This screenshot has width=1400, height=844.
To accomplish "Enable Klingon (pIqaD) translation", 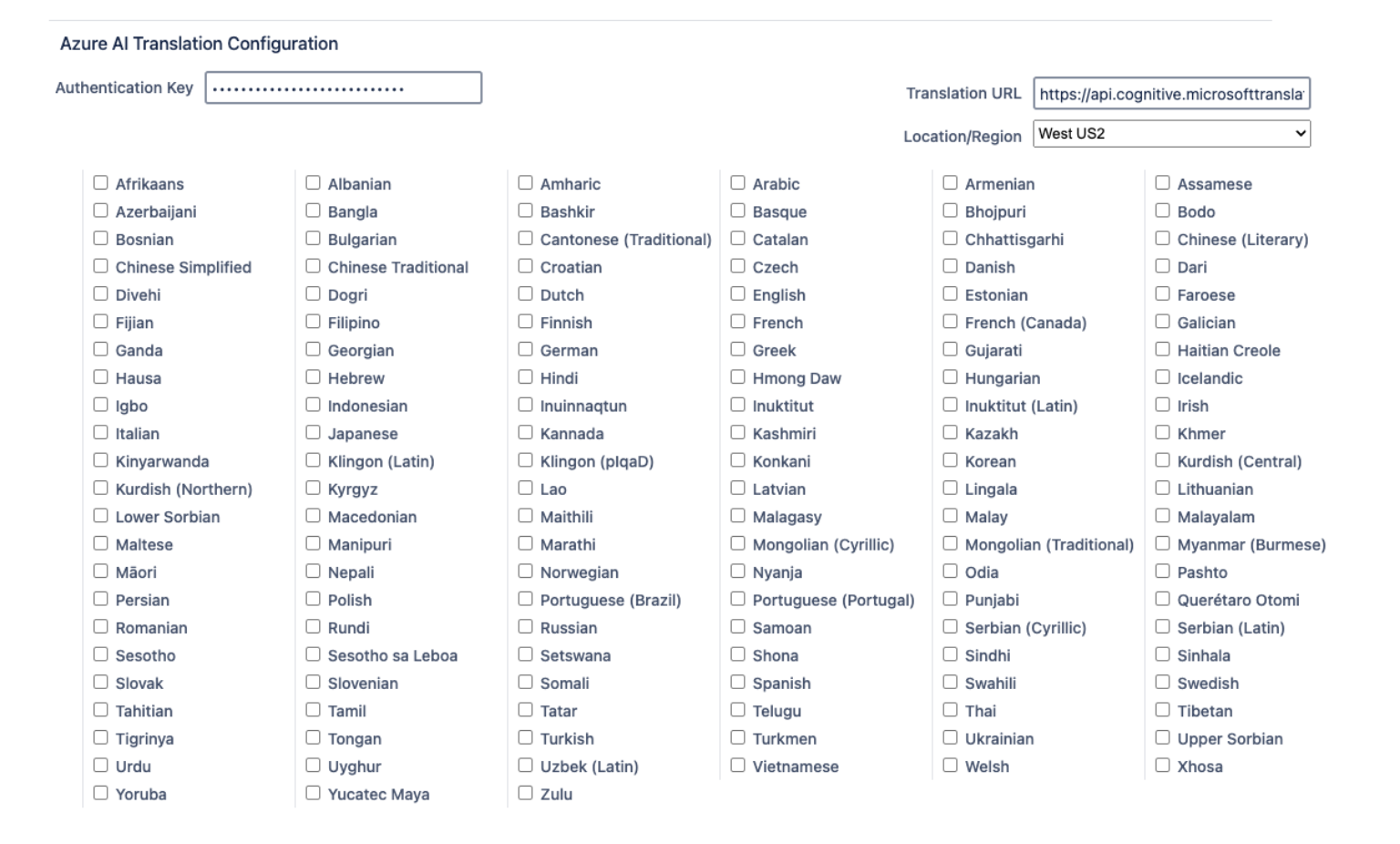I will [x=526, y=460].
